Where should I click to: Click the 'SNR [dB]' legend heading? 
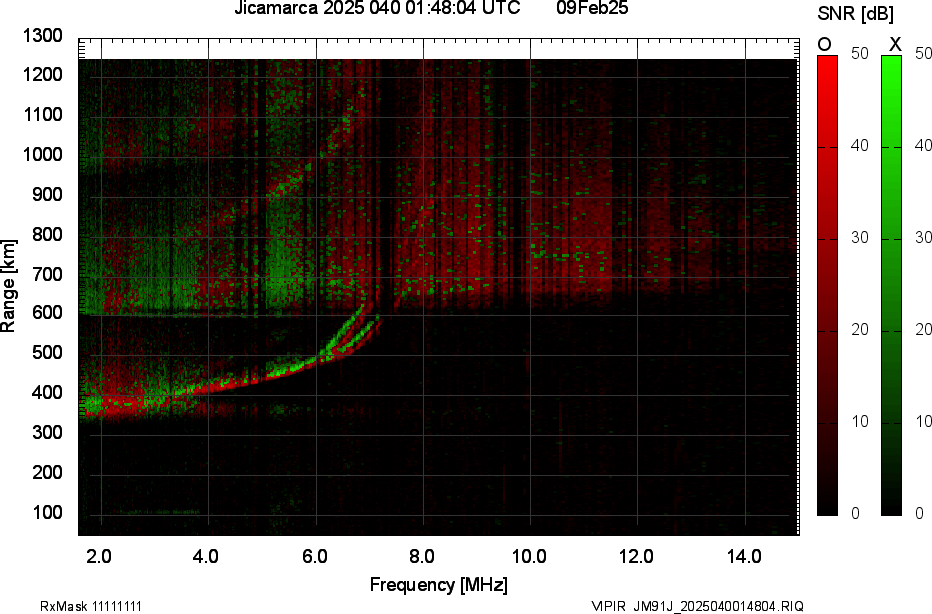pos(855,14)
